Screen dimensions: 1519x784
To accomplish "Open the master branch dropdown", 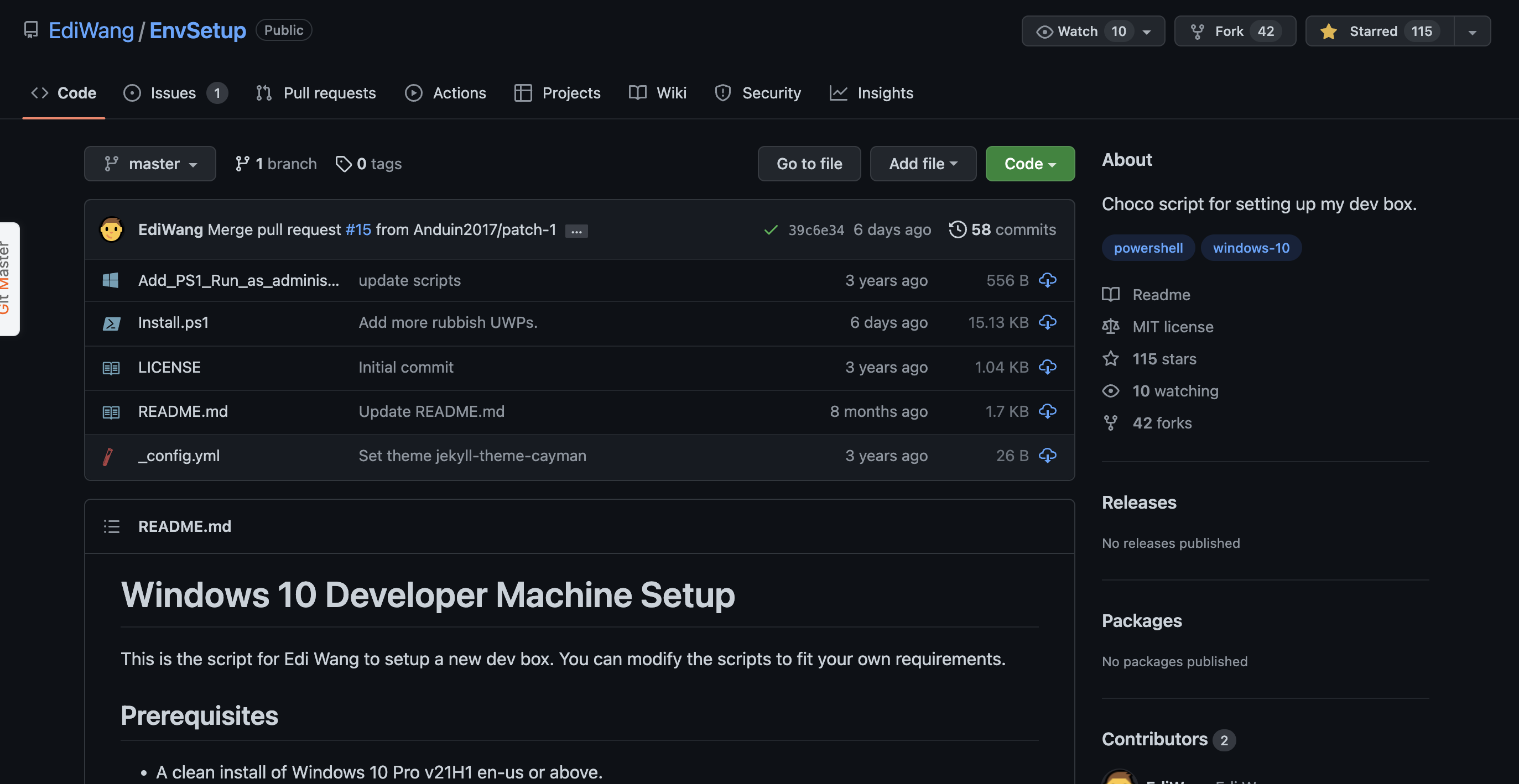I will 150,163.
